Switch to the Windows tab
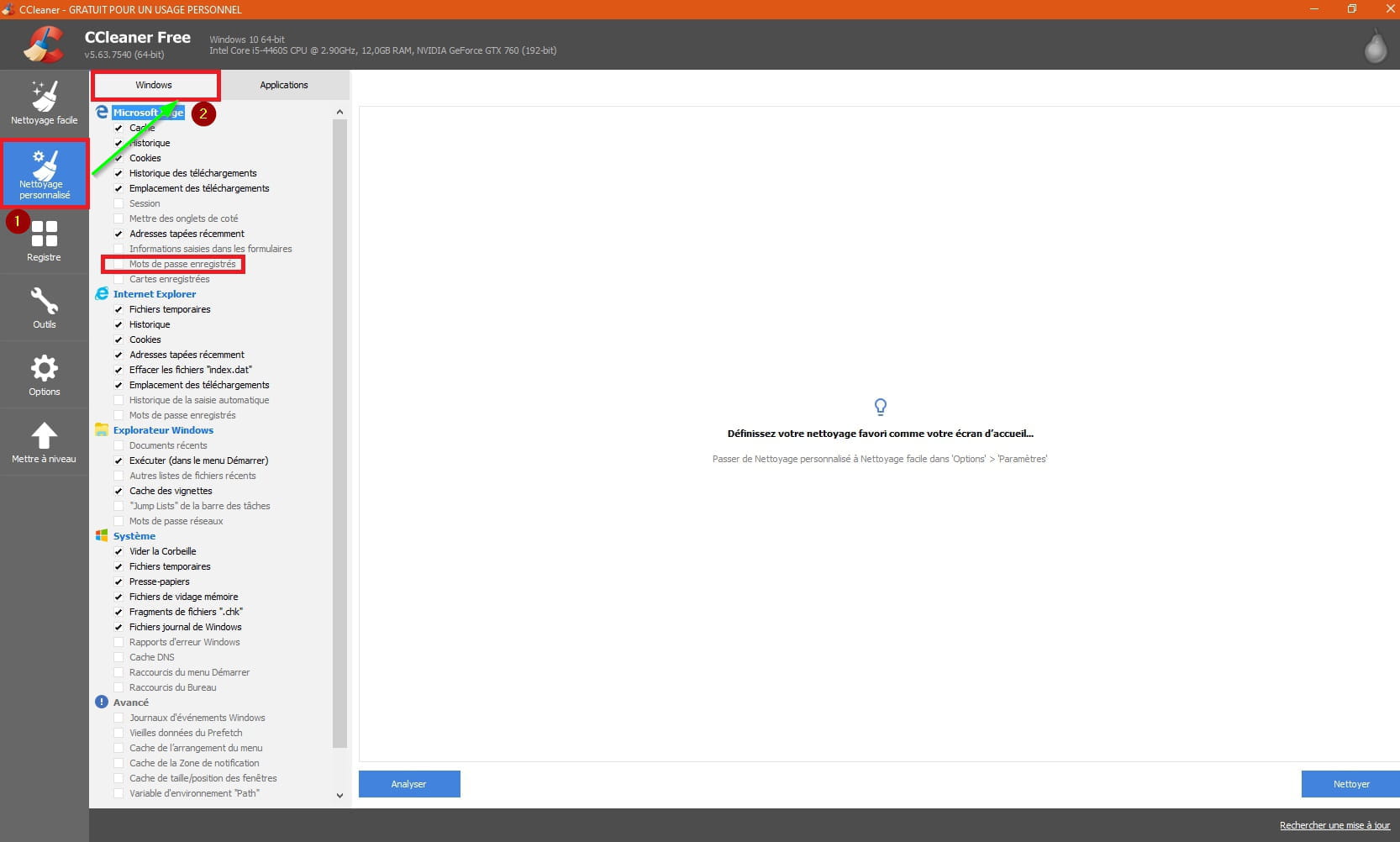This screenshot has height=842, width=1400. pyautogui.click(x=154, y=85)
